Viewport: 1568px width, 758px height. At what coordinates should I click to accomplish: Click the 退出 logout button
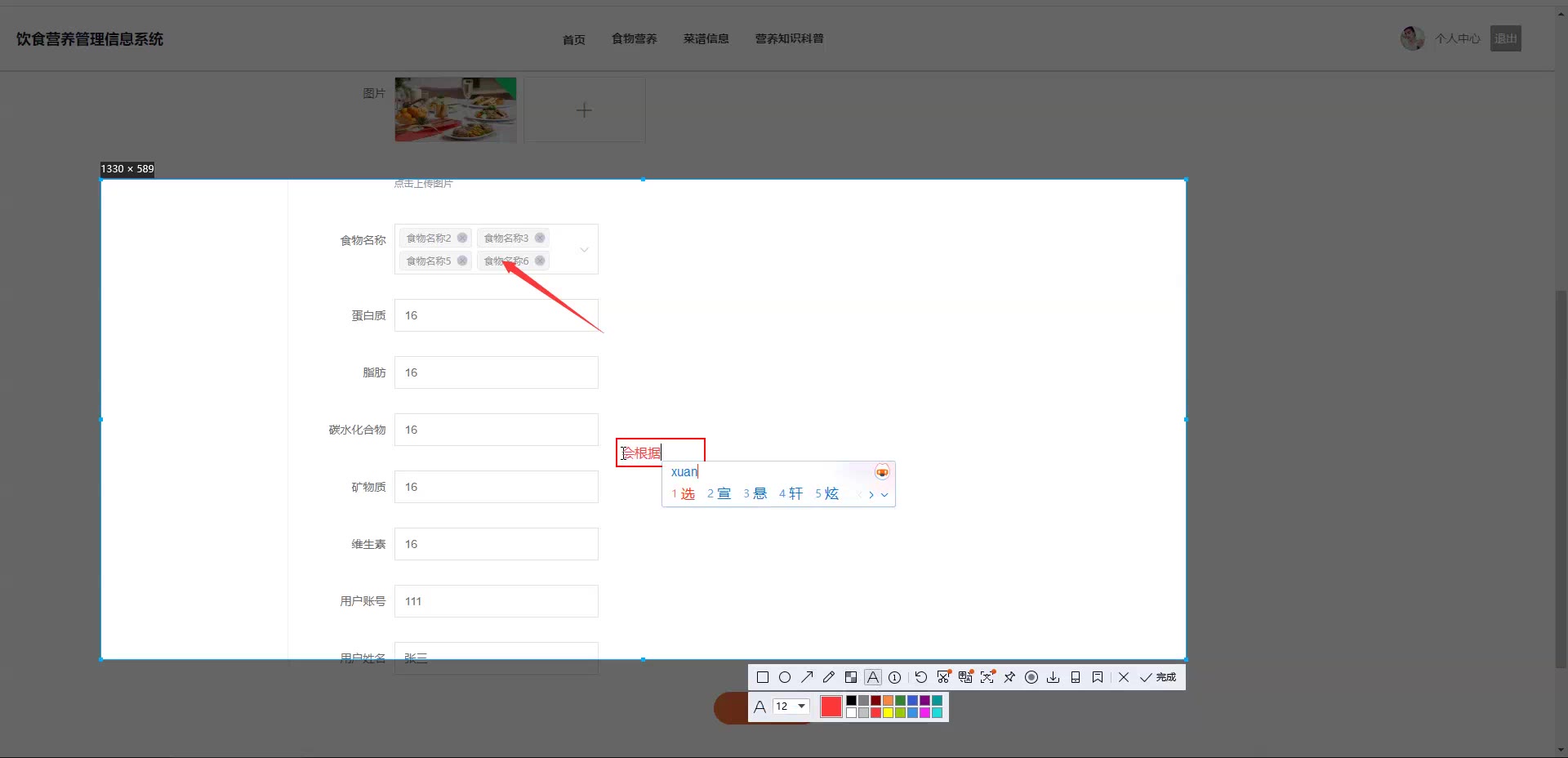(x=1506, y=38)
